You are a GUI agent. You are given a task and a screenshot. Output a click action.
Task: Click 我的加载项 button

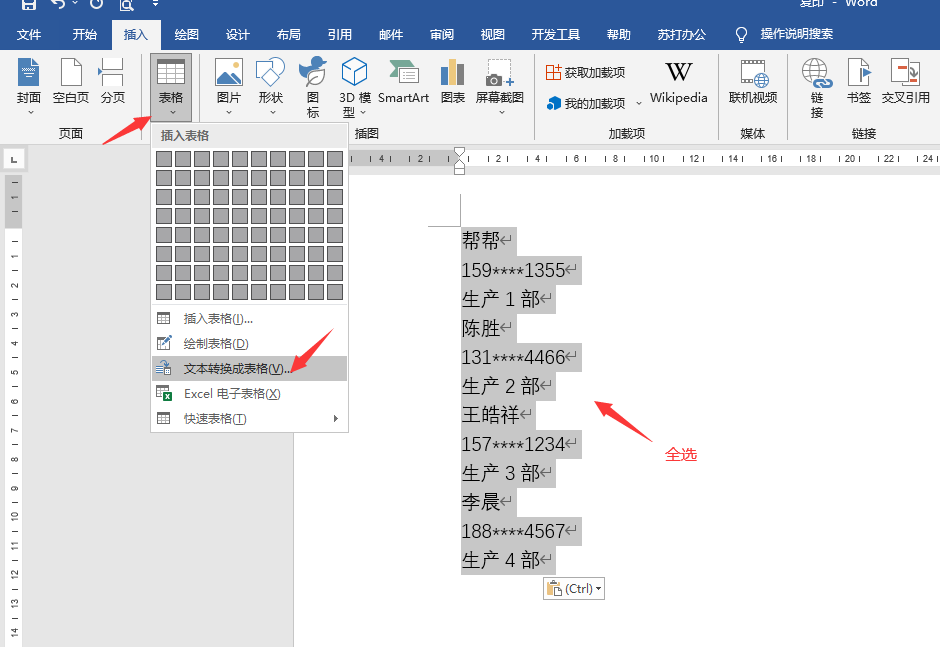tap(586, 103)
